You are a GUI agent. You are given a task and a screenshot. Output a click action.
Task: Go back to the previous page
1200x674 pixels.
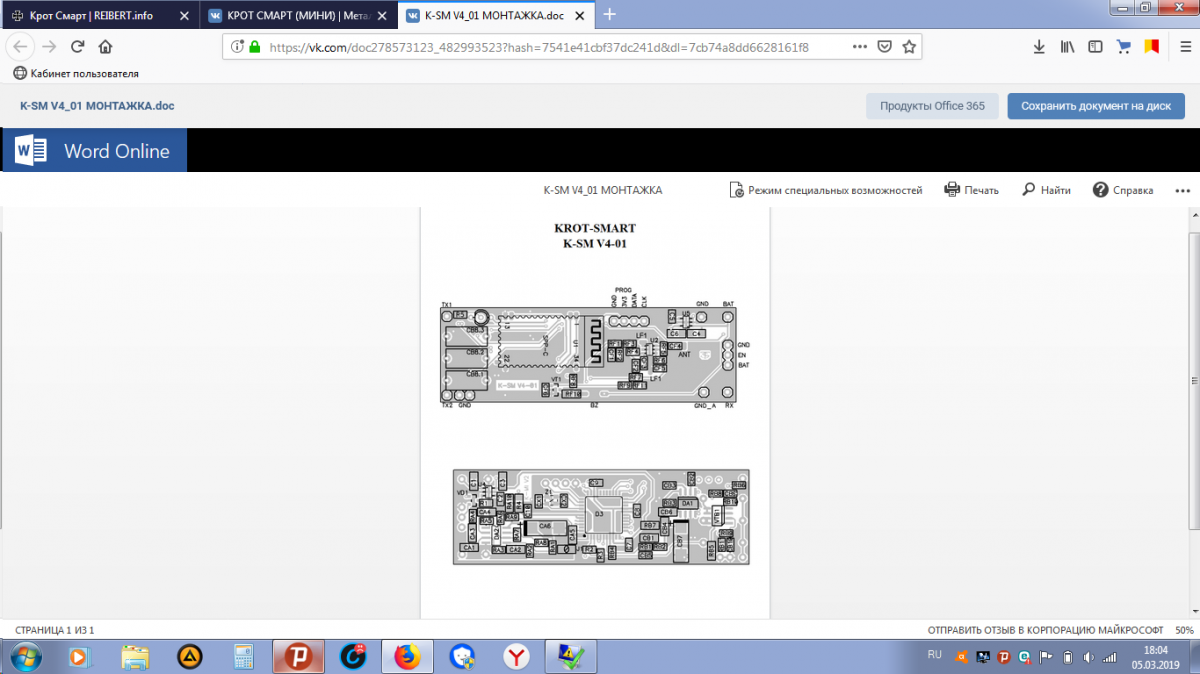pos(20,47)
